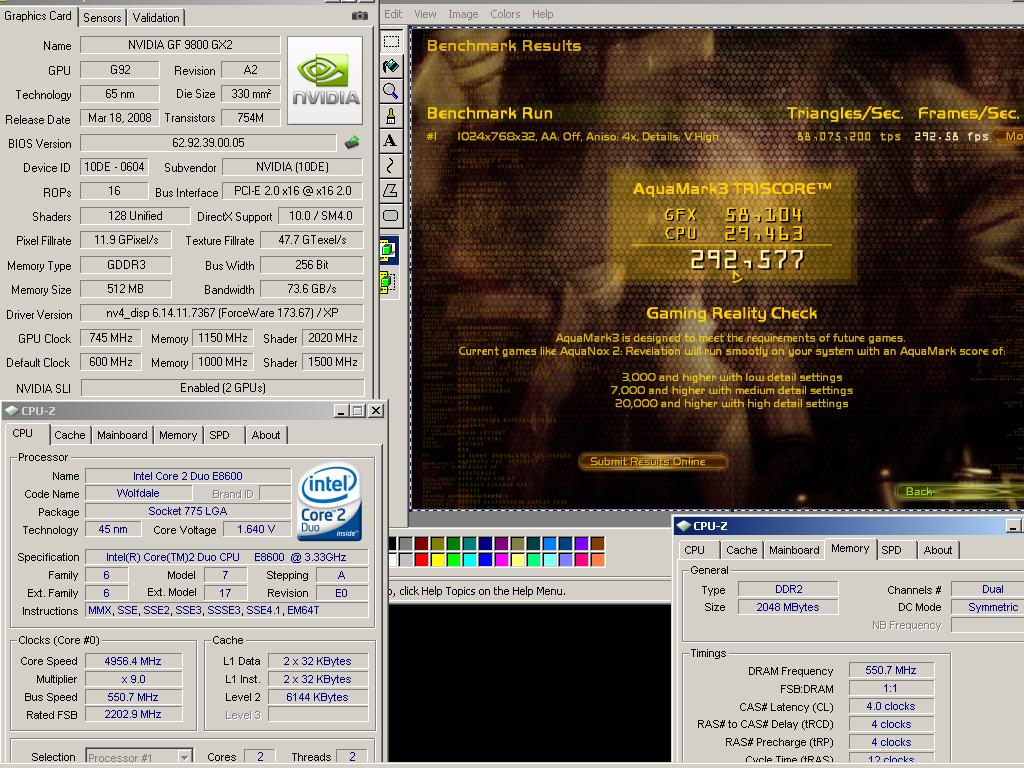Click Device ID value 10DE - 0604

coord(114,167)
